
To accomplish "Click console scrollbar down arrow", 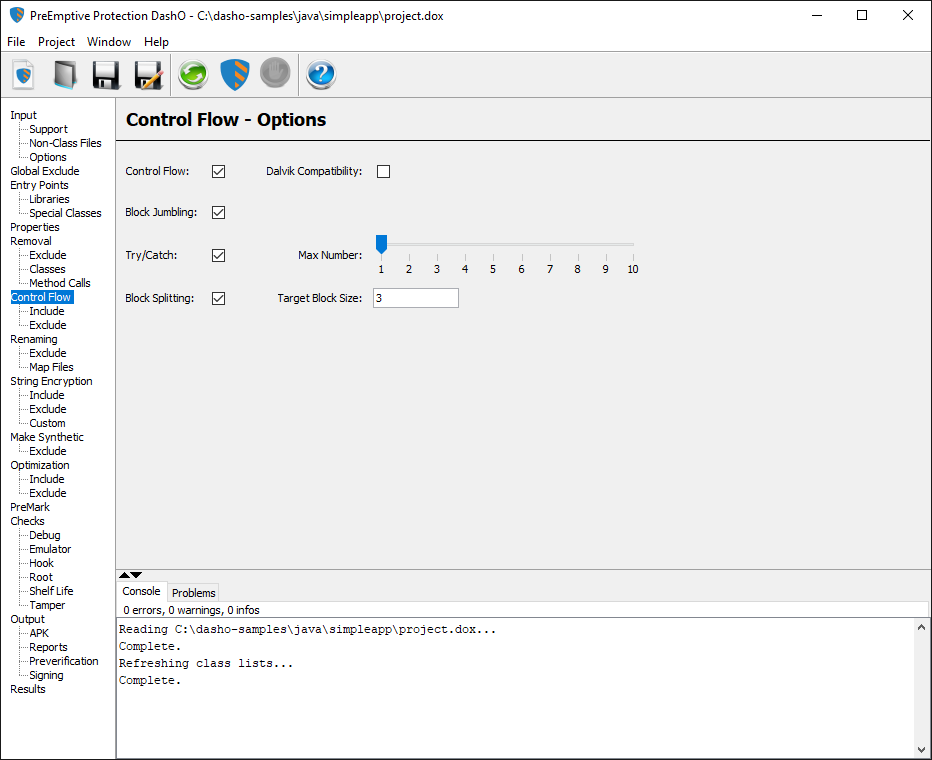I will tap(921, 749).
